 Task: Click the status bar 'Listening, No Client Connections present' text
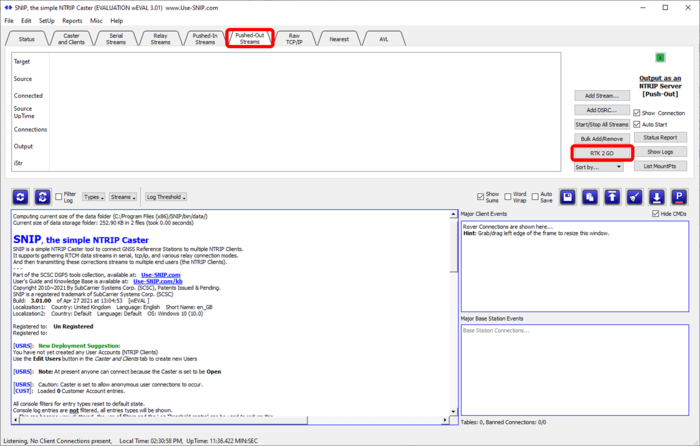[x=58, y=441]
